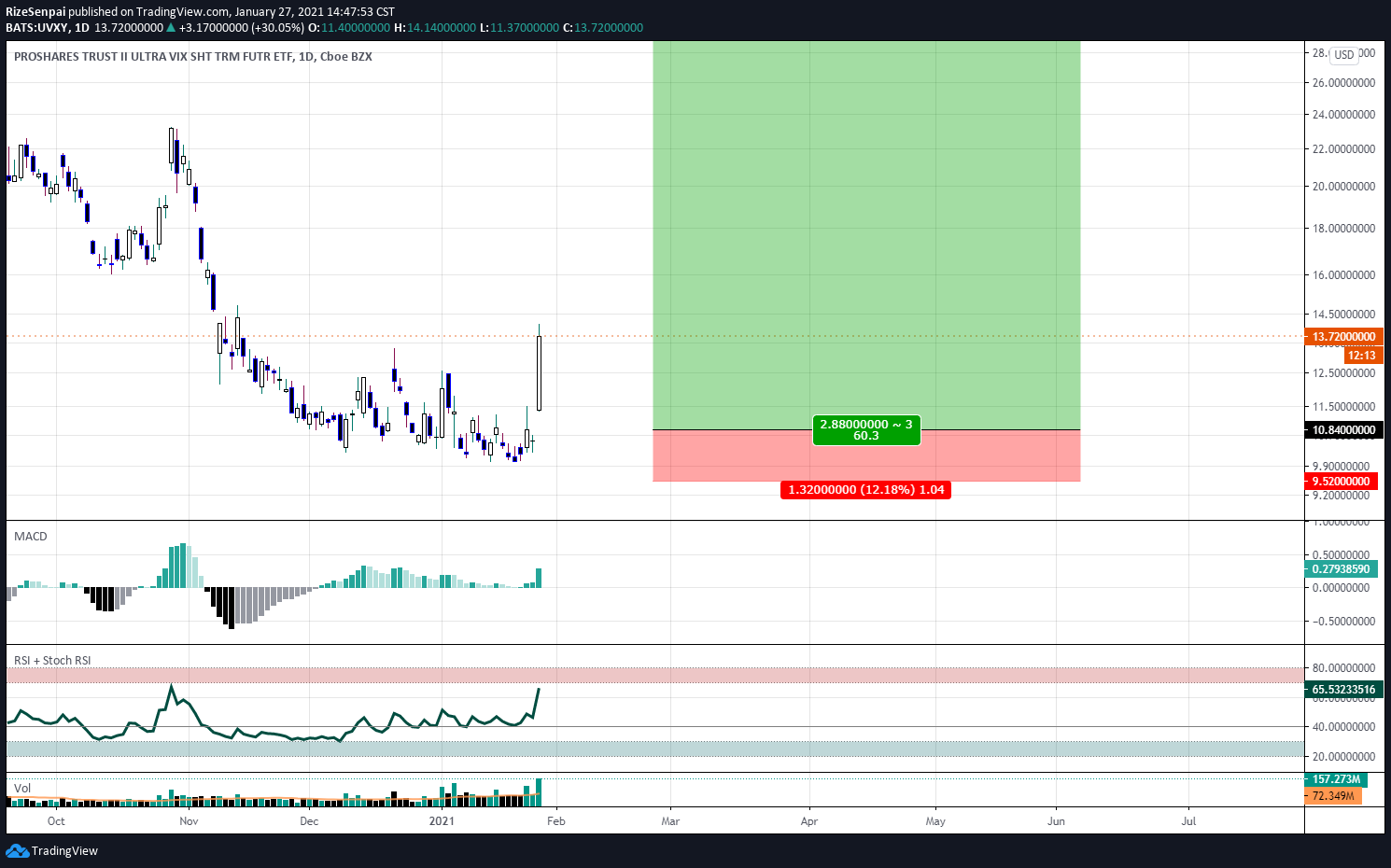Click the Jun label on time axis

click(1056, 821)
